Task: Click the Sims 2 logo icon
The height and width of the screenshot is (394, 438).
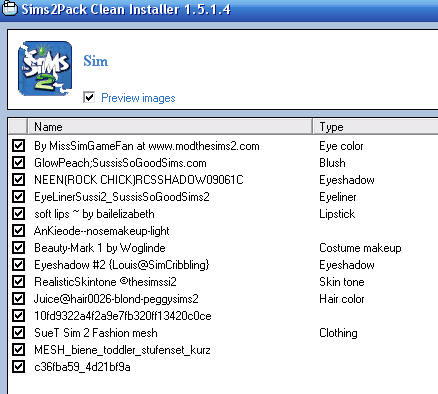Action: [45, 68]
